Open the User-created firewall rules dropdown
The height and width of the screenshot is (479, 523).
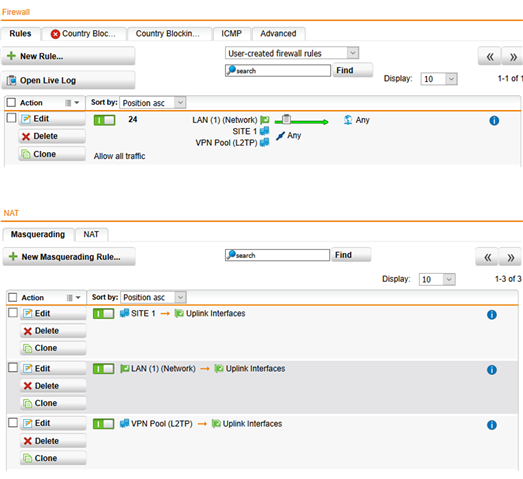coord(292,53)
